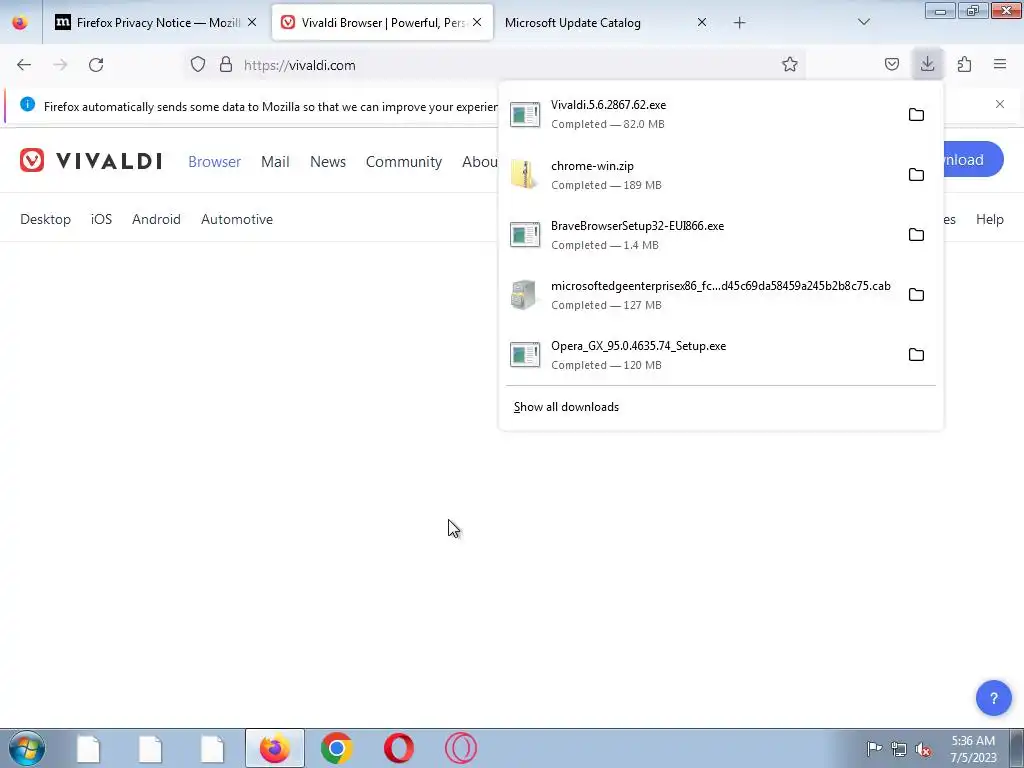Save page to Pocket

(891, 64)
